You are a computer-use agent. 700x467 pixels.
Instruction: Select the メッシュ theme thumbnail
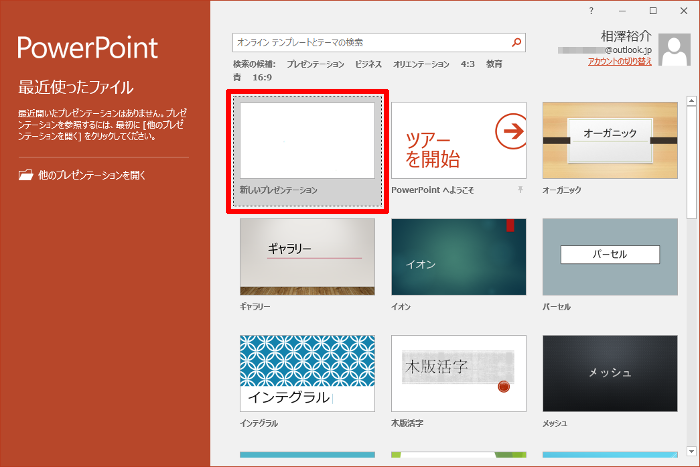[610, 373]
